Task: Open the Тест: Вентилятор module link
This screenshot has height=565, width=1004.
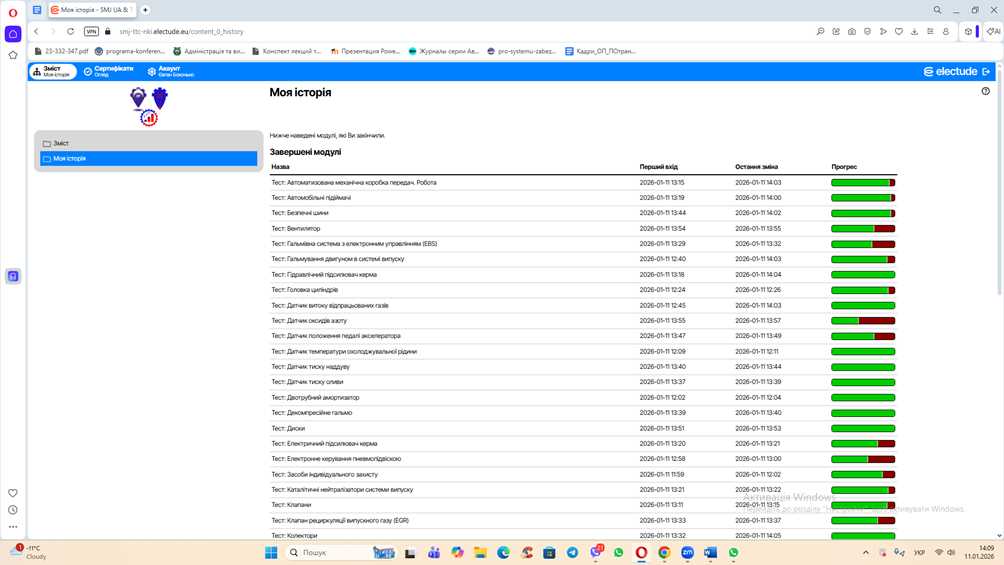Action: click(296, 228)
